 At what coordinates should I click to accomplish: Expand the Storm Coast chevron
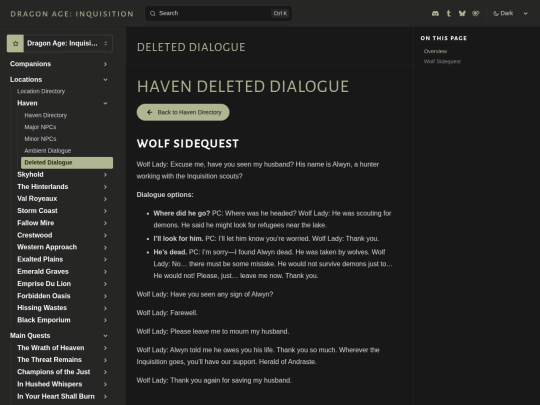point(105,211)
